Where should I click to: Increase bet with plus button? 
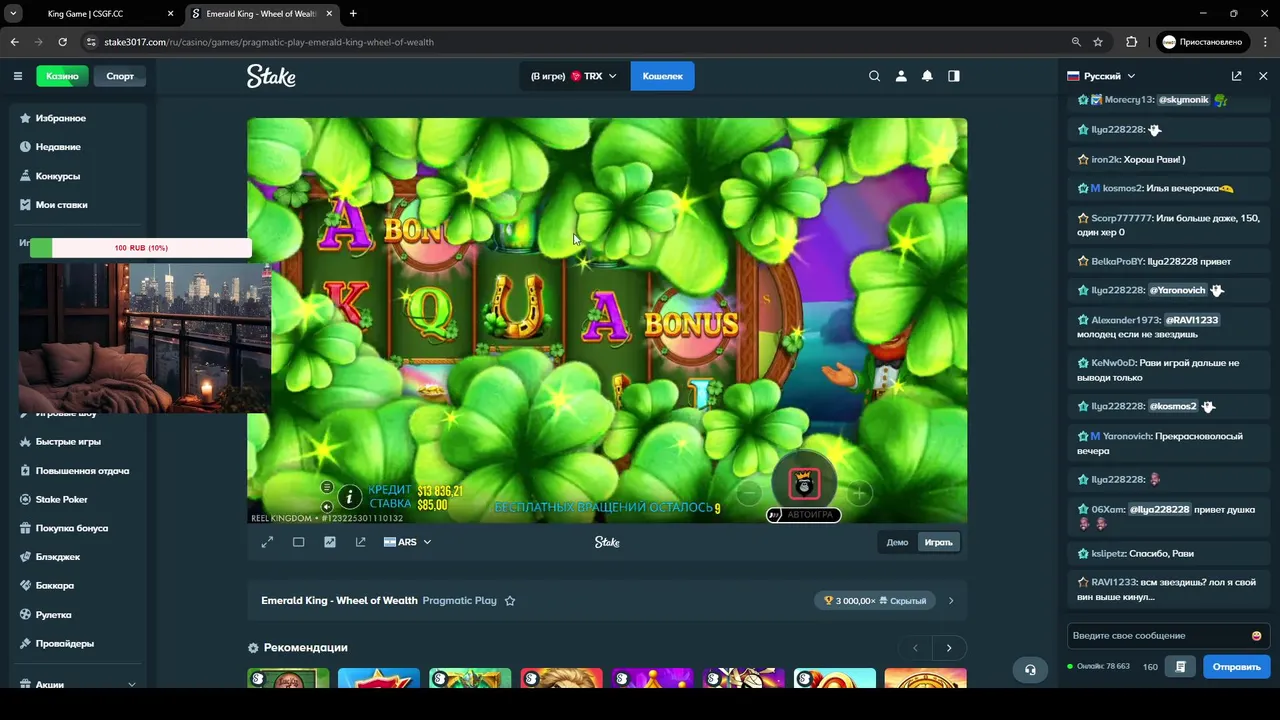[x=859, y=493]
